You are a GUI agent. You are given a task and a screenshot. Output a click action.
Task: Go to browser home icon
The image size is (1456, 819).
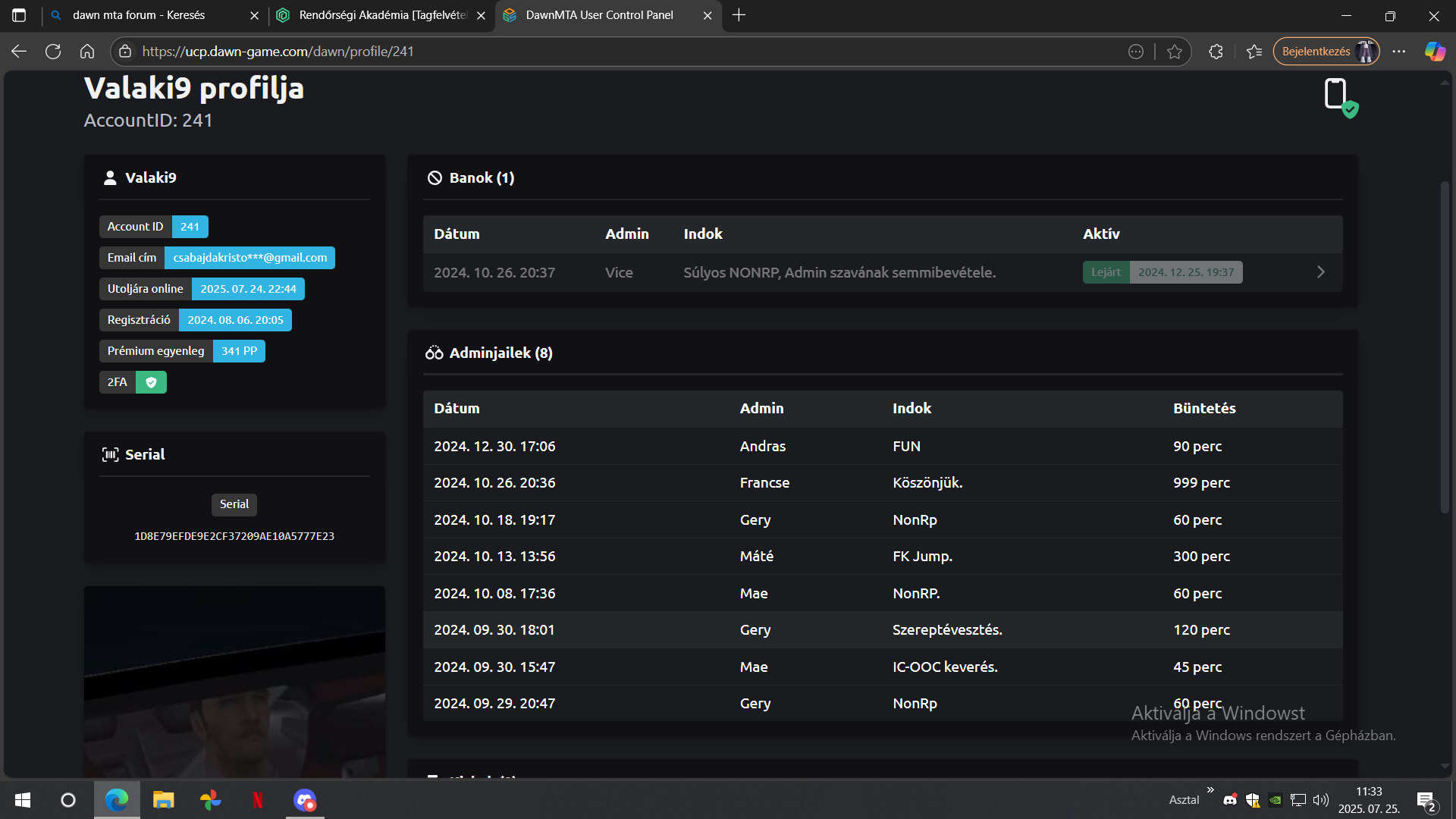tap(87, 52)
